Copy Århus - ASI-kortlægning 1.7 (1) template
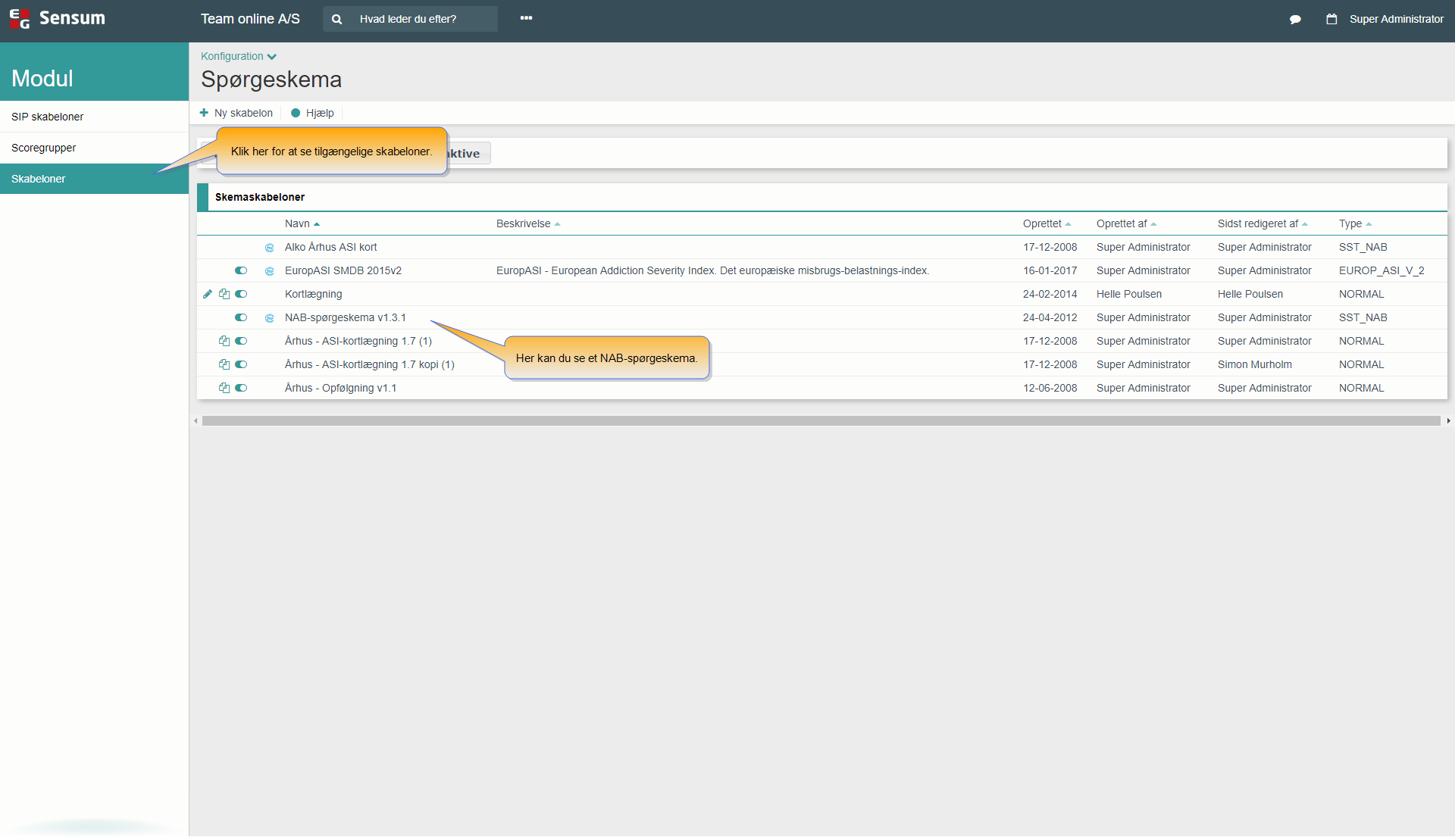This screenshot has height=840, width=1455. (224, 341)
